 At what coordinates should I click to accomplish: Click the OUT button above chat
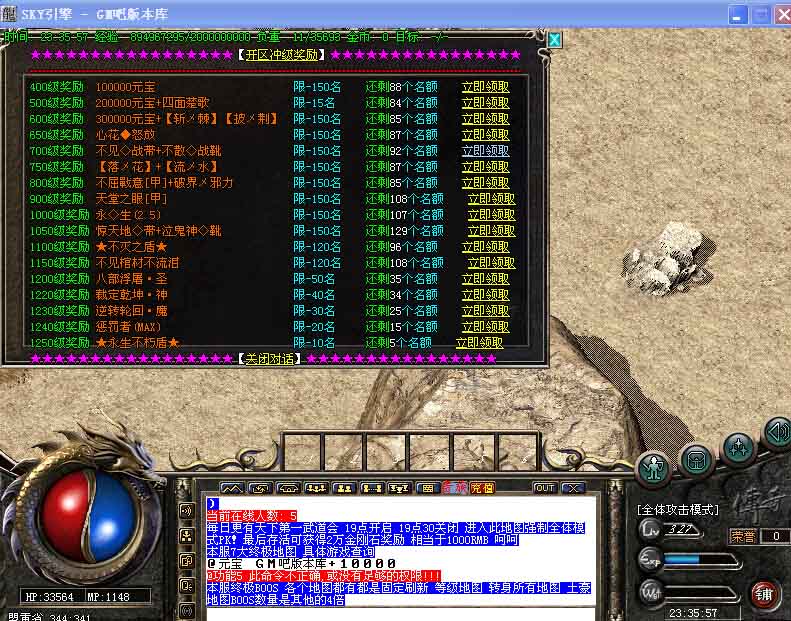(544, 488)
